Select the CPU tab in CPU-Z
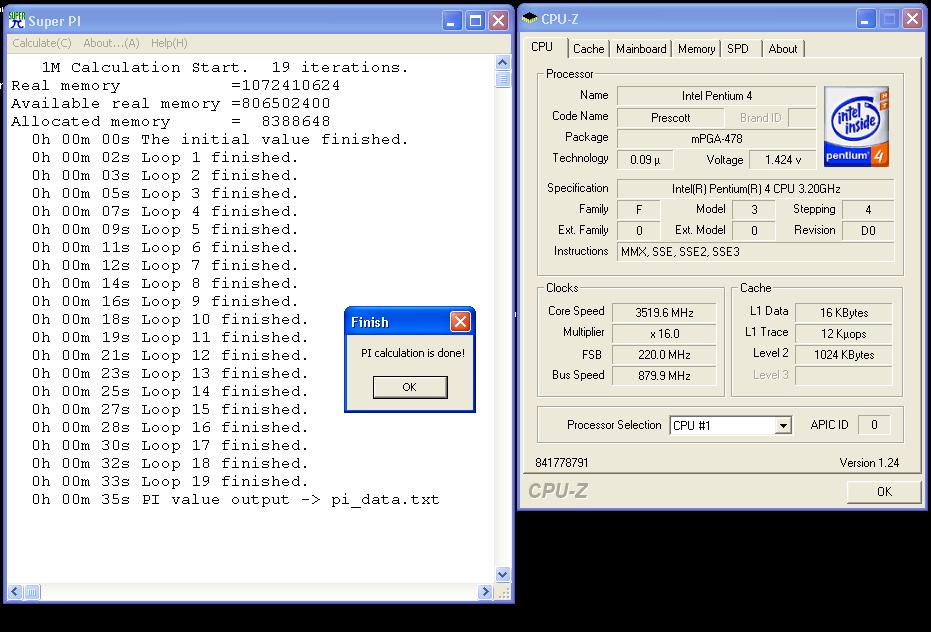Image resolution: width=931 pixels, height=632 pixels. (x=542, y=47)
